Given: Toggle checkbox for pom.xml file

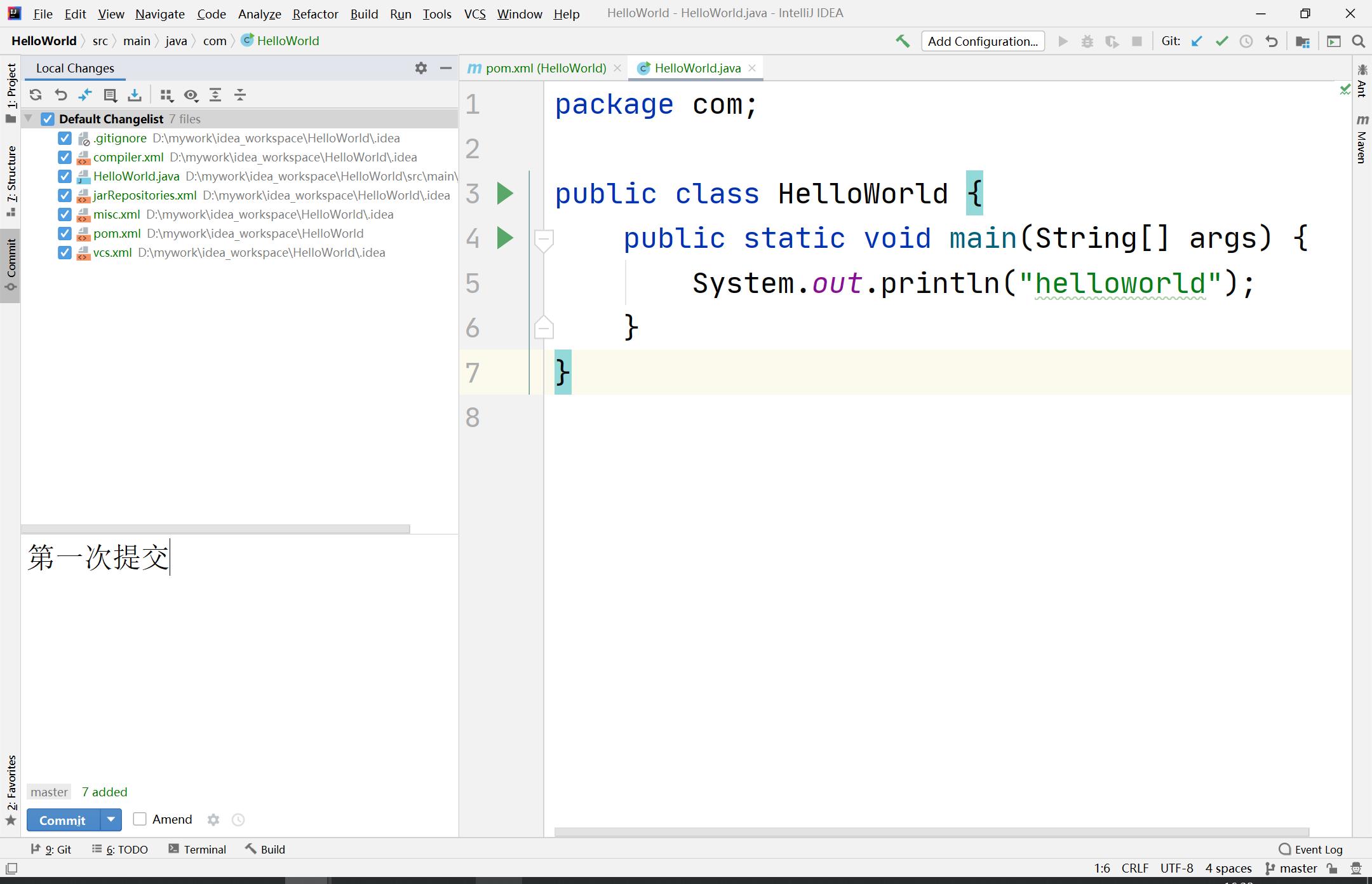Looking at the screenshot, I should point(64,233).
